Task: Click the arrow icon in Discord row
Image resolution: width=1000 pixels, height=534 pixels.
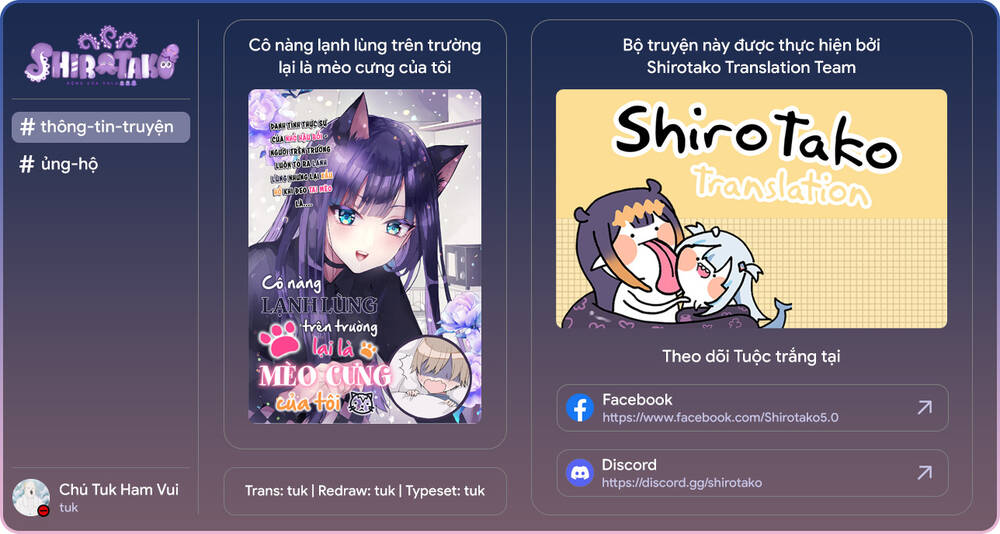Action: pos(924,473)
